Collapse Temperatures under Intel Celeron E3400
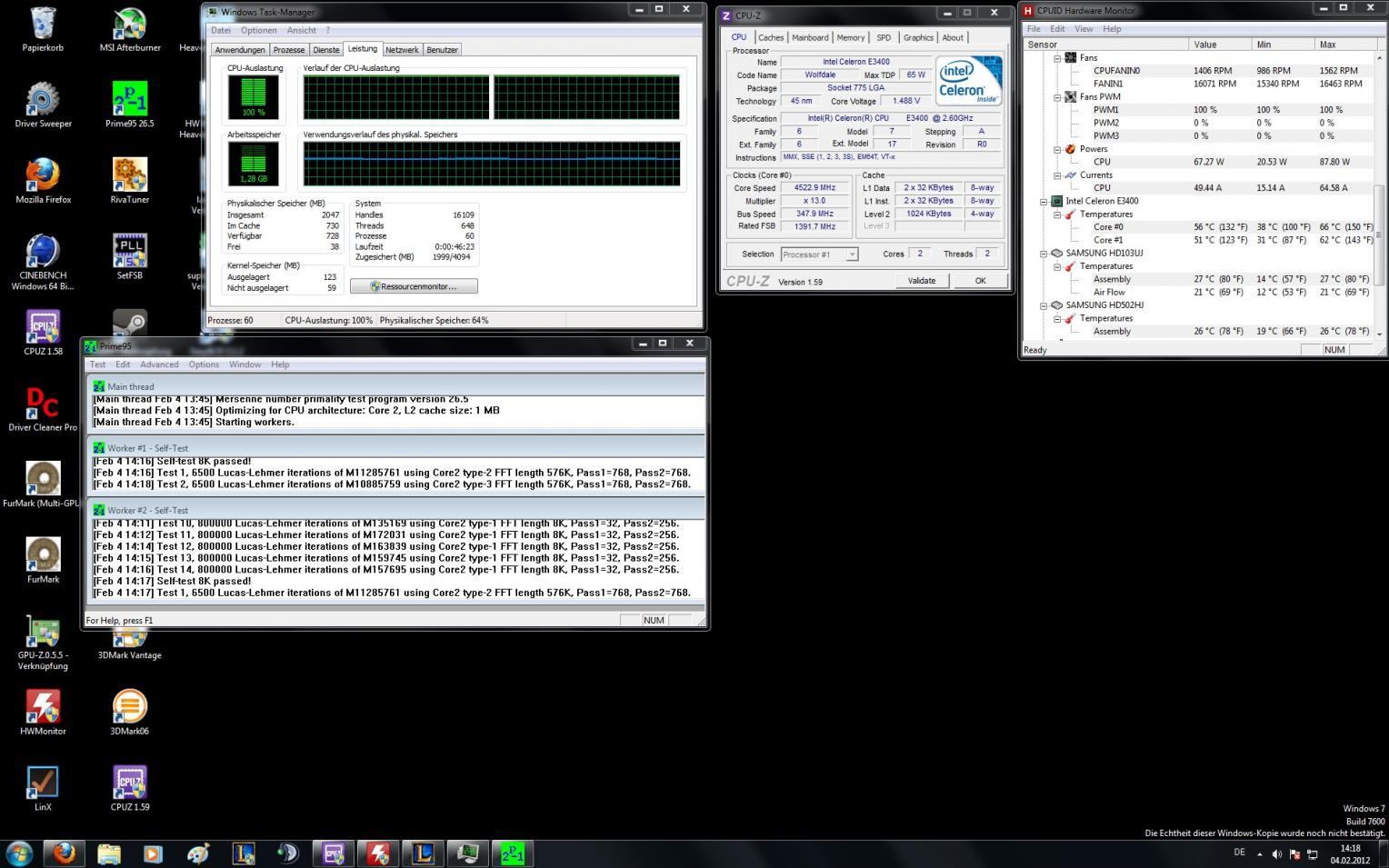 [x=1057, y=215]
